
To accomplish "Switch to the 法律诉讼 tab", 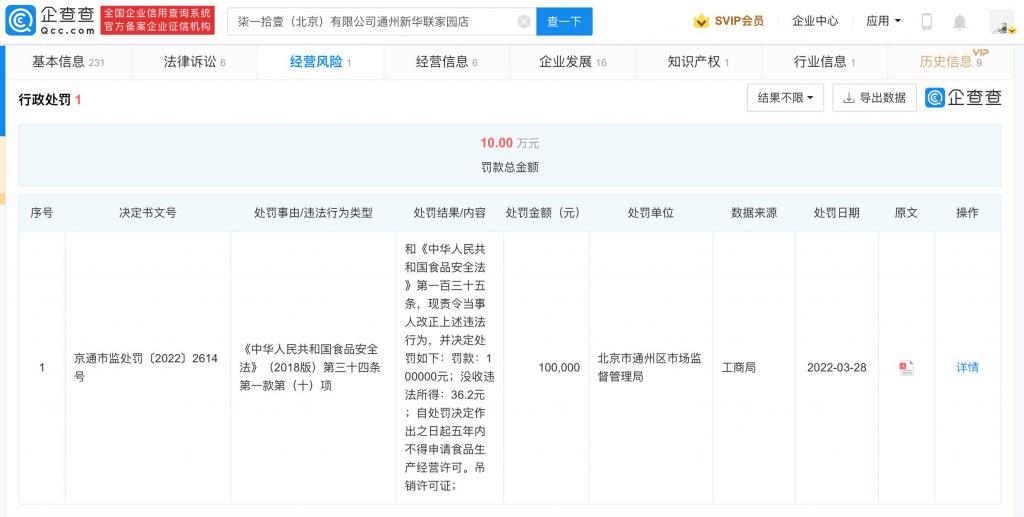I will (194, 62).
